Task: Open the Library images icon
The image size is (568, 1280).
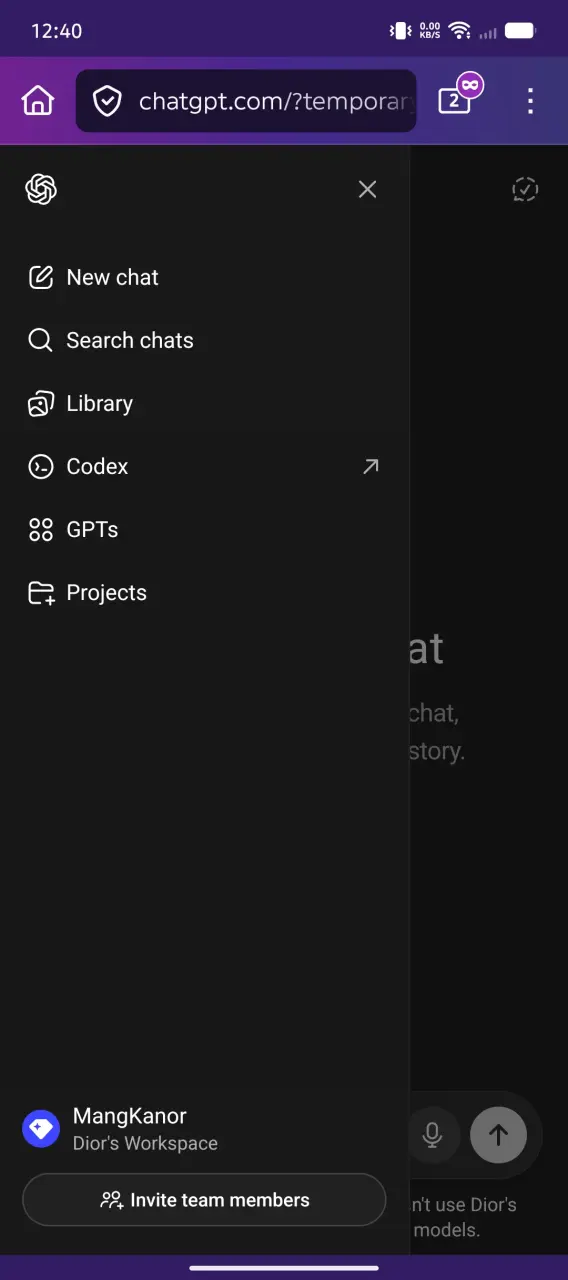Action: click(40, 403)
